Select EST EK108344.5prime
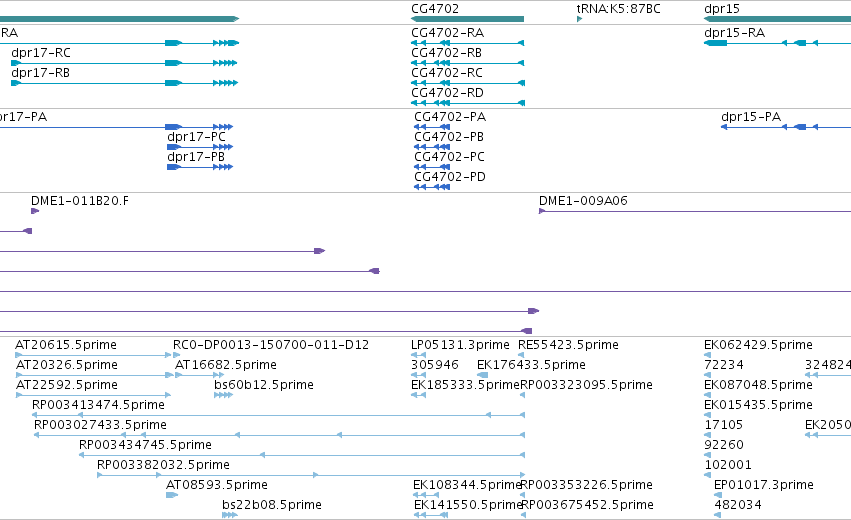The image size is (851, 520). [467, 485]
